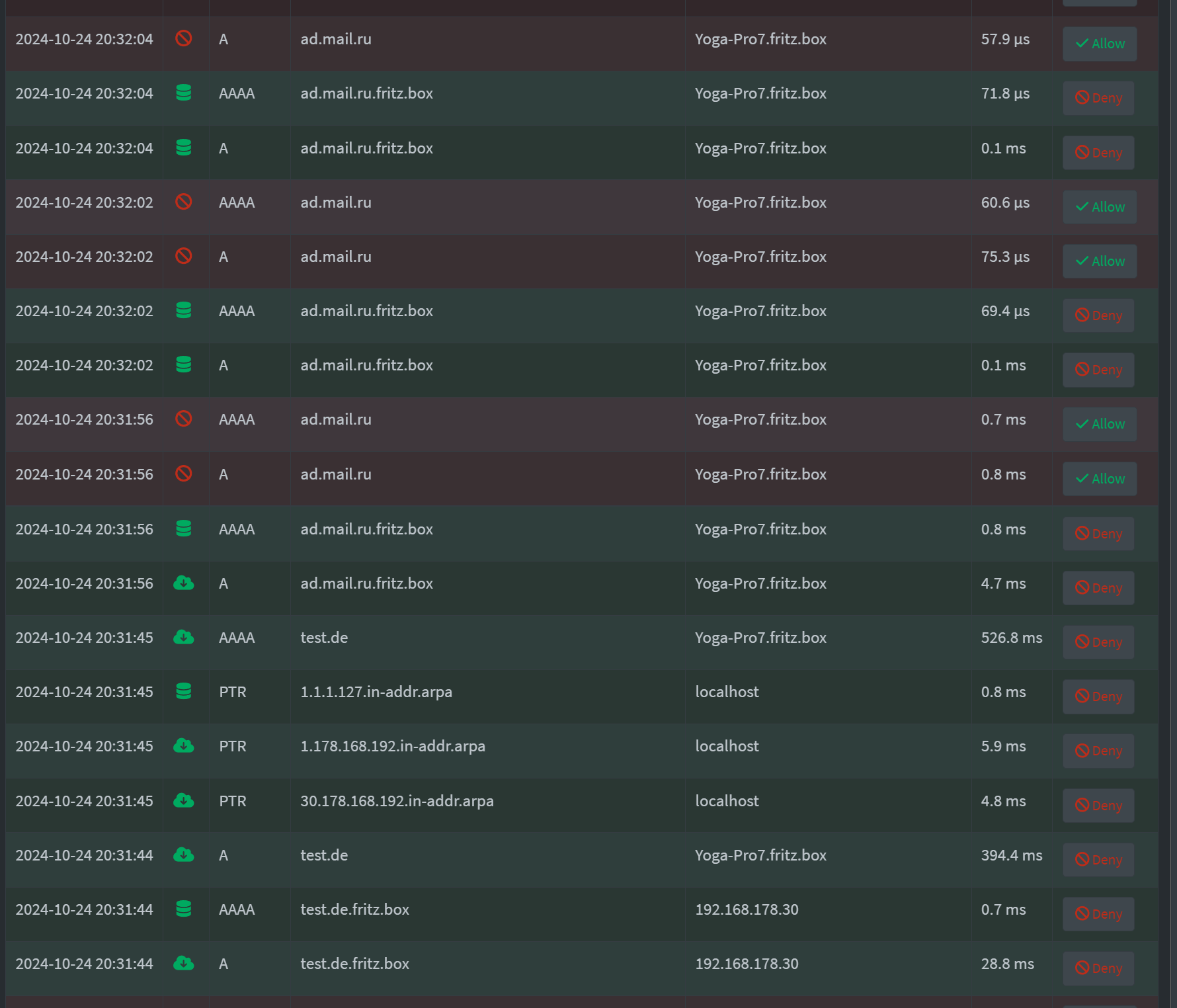Click cloud icon for 20:31:44 A test.de query
The width and height of the screenshot is (1177, 1008).
(184, 855)
